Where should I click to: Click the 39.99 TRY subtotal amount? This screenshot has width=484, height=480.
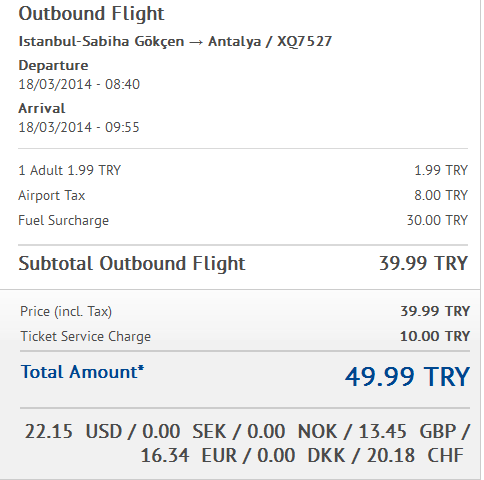[424, 263]
